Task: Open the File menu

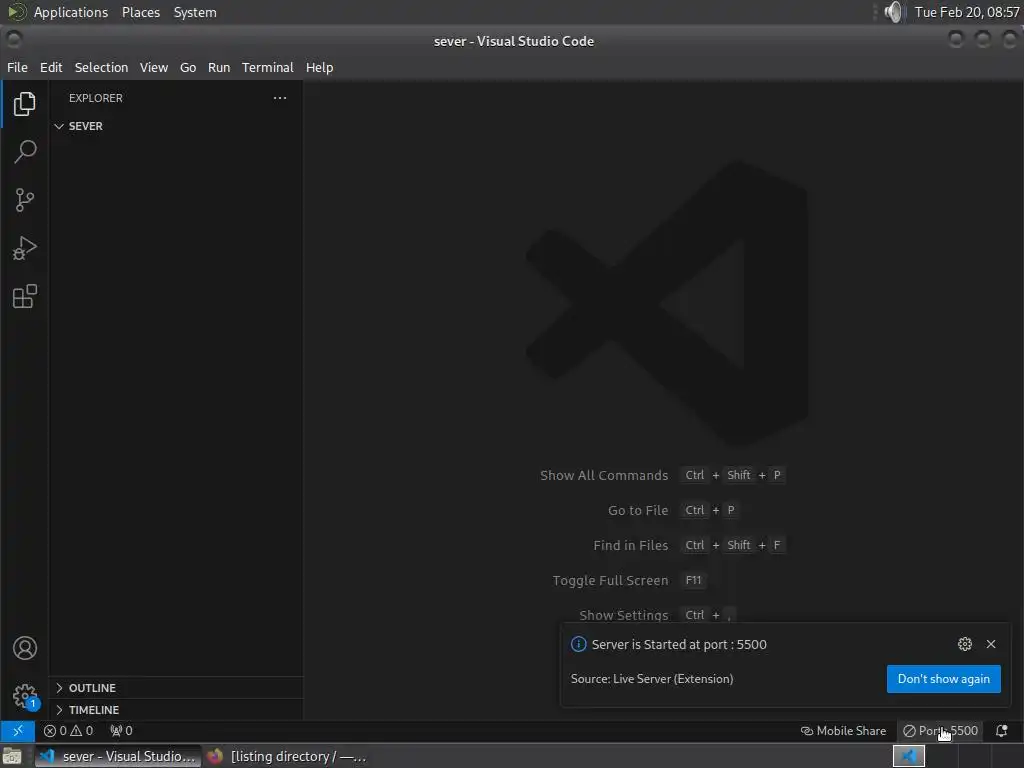Action: [x=18, y=67]
